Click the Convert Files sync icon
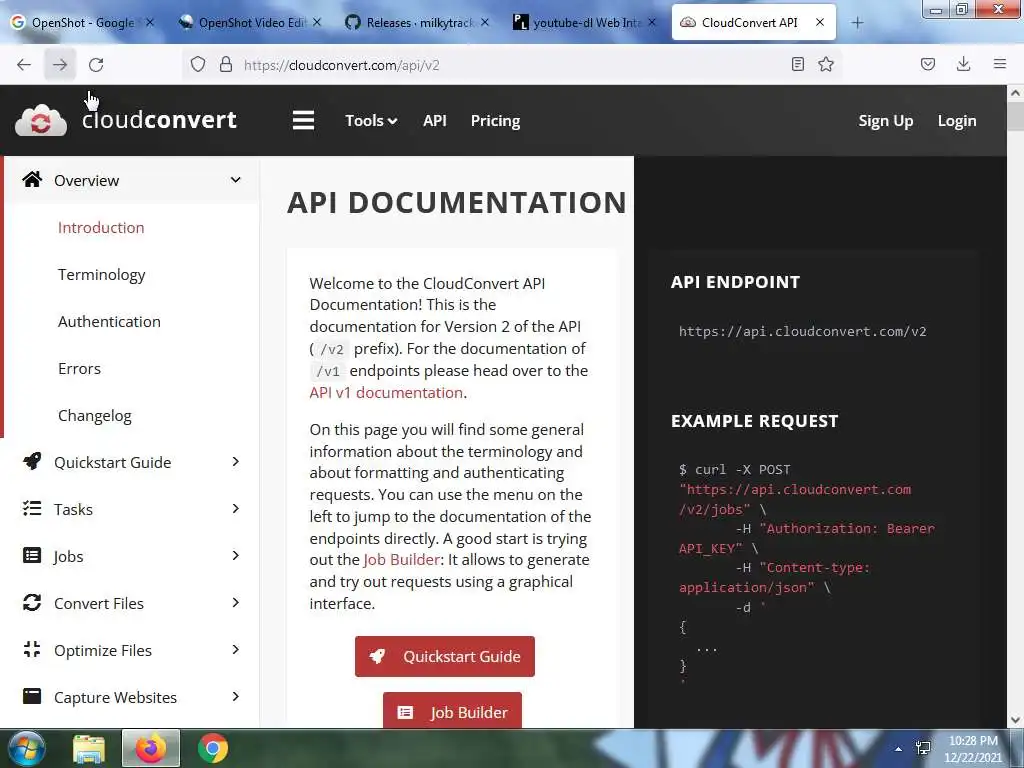Image resolution: width=1024 pixels, height=768 pixels. 32,602
